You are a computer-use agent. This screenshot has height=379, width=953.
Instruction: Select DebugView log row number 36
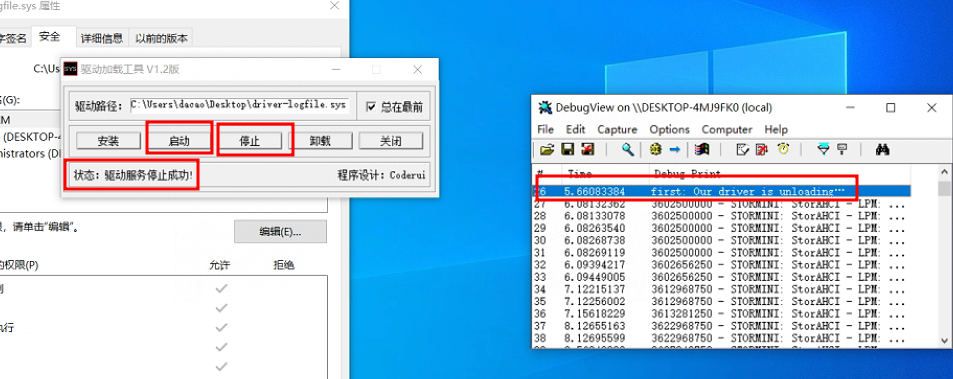coord(721,313)
